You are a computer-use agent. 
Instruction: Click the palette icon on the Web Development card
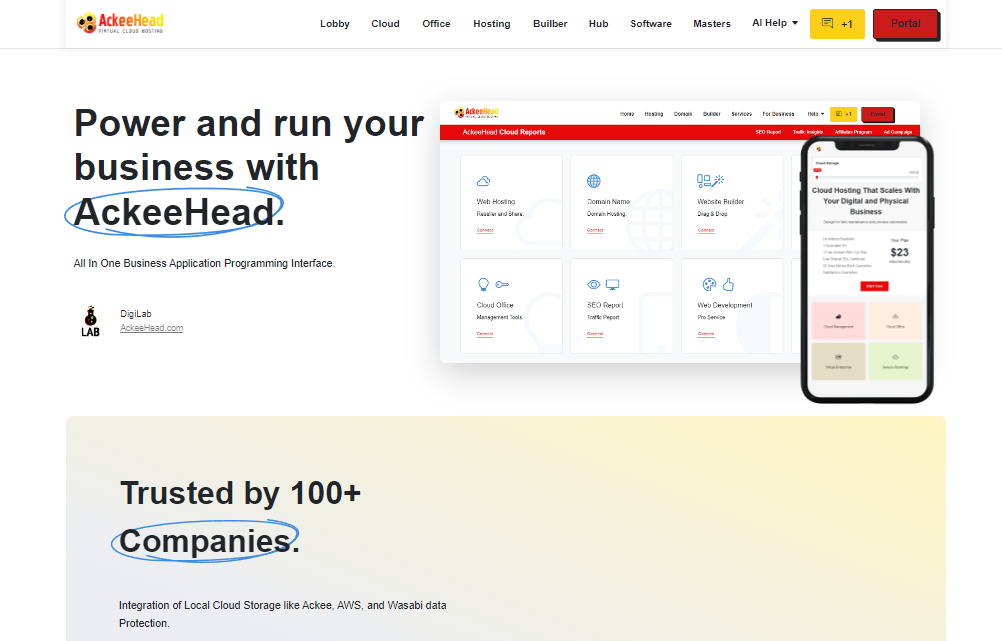709,284
